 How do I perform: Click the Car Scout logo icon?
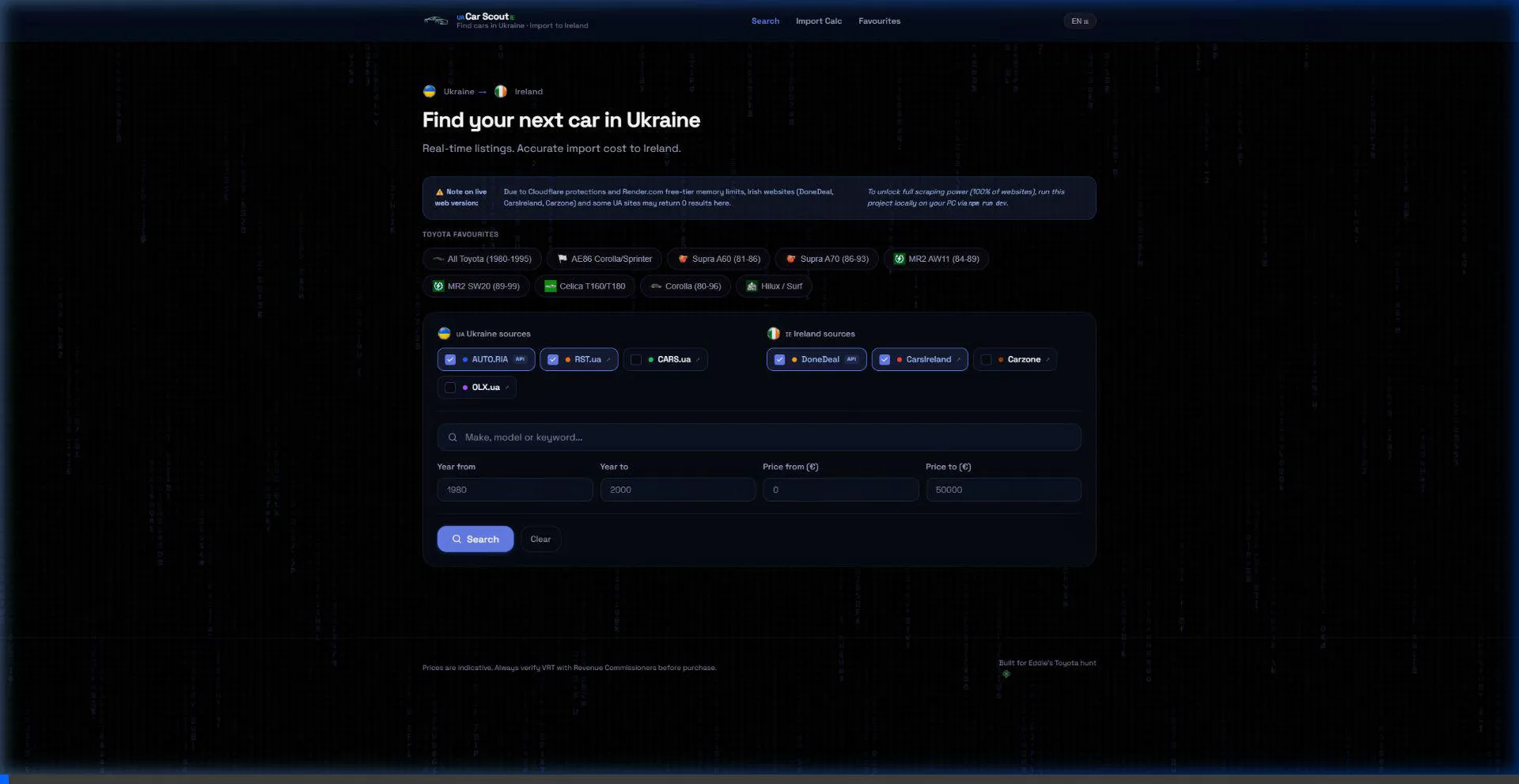tap(436, 21)
